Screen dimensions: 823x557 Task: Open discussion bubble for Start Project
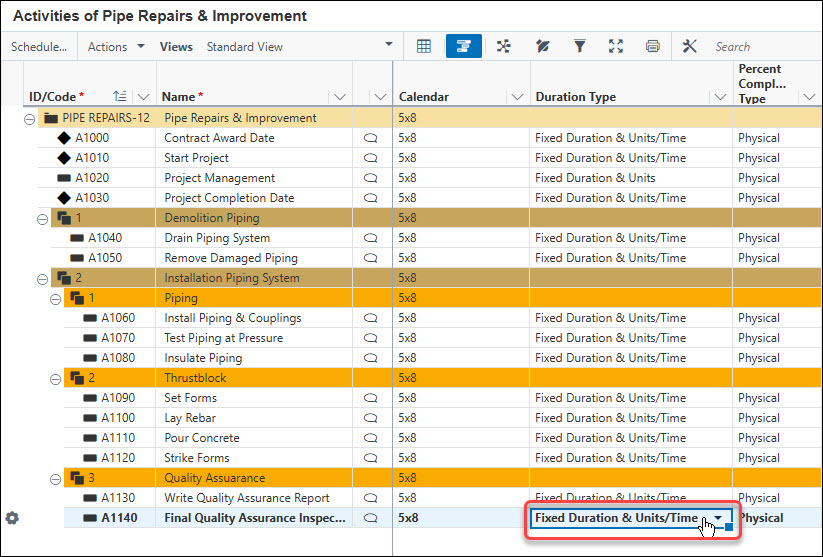[x=371, y=158]
